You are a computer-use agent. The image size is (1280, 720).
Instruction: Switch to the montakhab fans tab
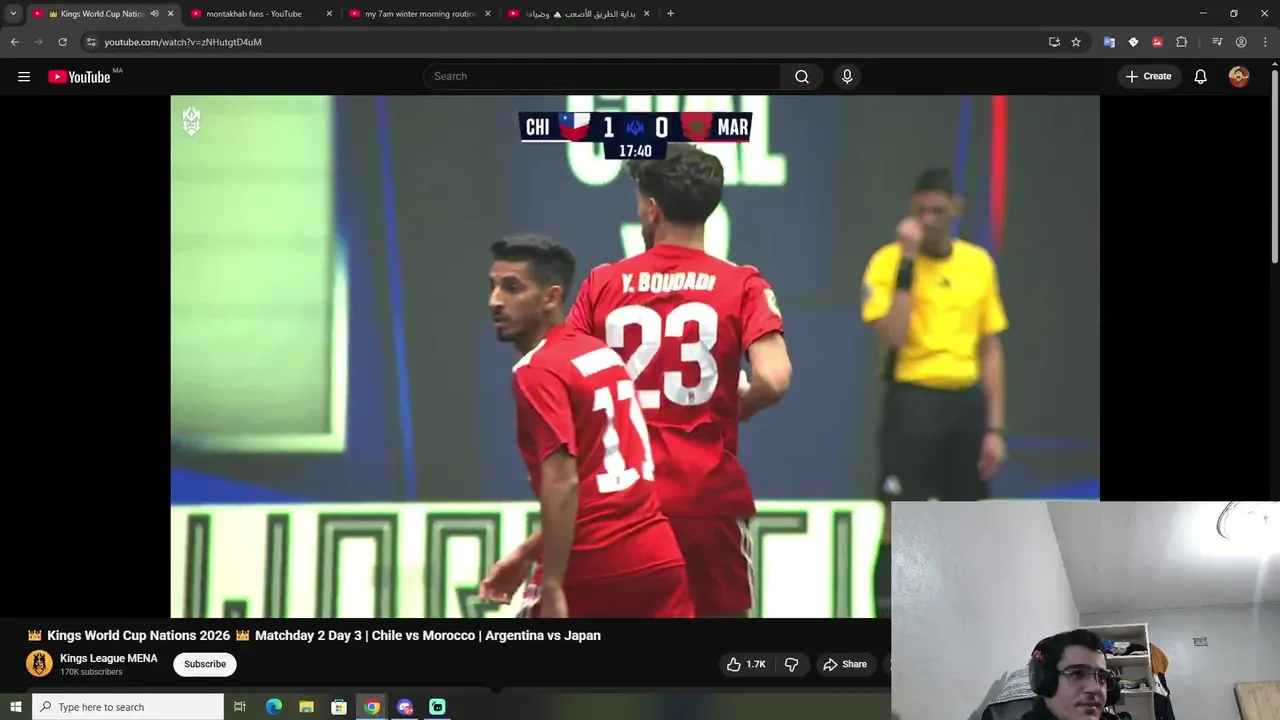(254, 14)
